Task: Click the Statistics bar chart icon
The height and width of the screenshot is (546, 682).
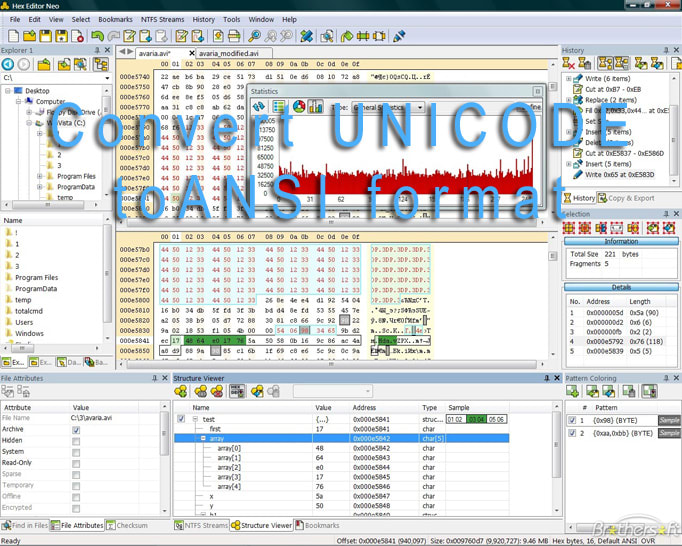Action: coord(316,106)
